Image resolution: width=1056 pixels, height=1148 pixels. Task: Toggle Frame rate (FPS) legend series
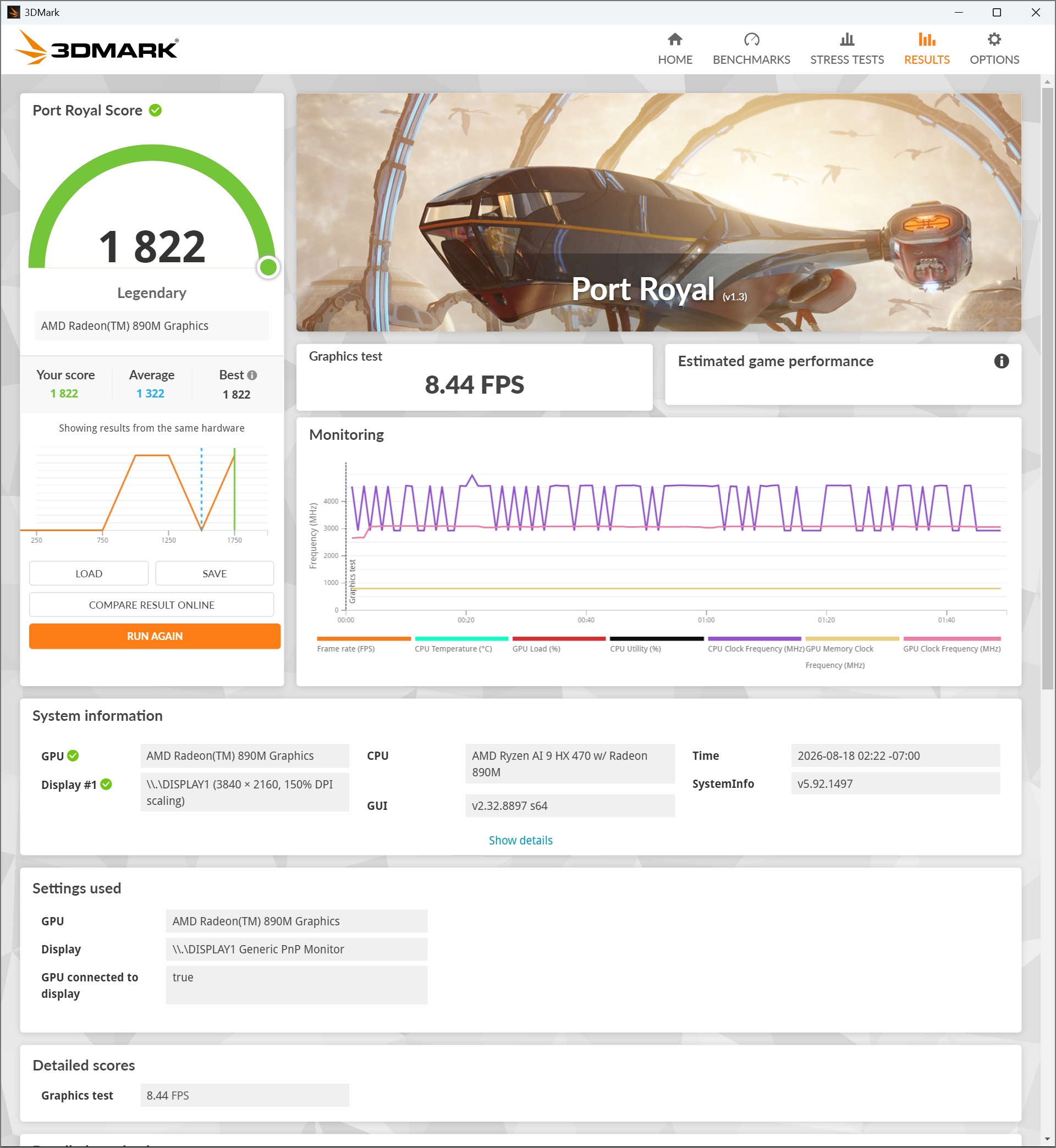click(x=364, y=645)
